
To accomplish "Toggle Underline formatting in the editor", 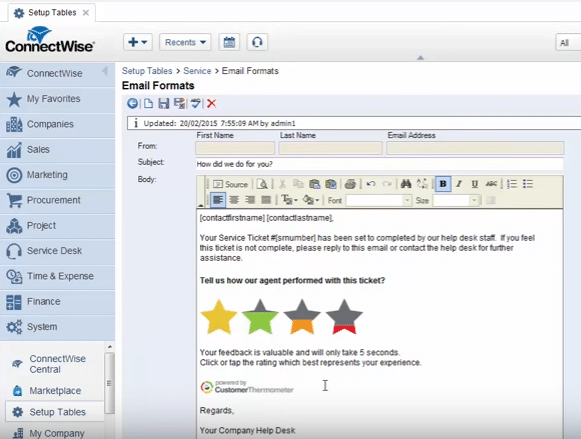I will tap(475, 184).
